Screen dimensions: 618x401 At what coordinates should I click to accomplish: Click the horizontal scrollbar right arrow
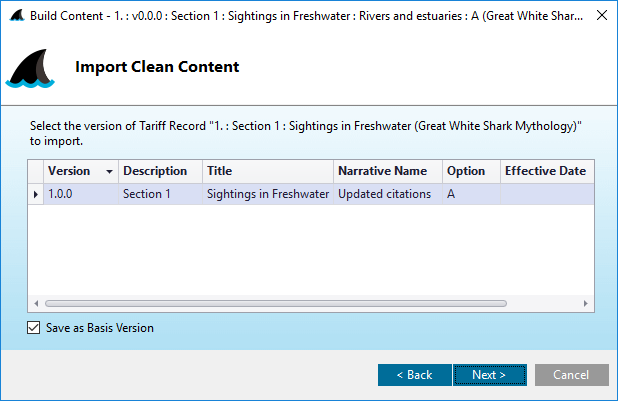pyautogui.click(x=586, y=303)
